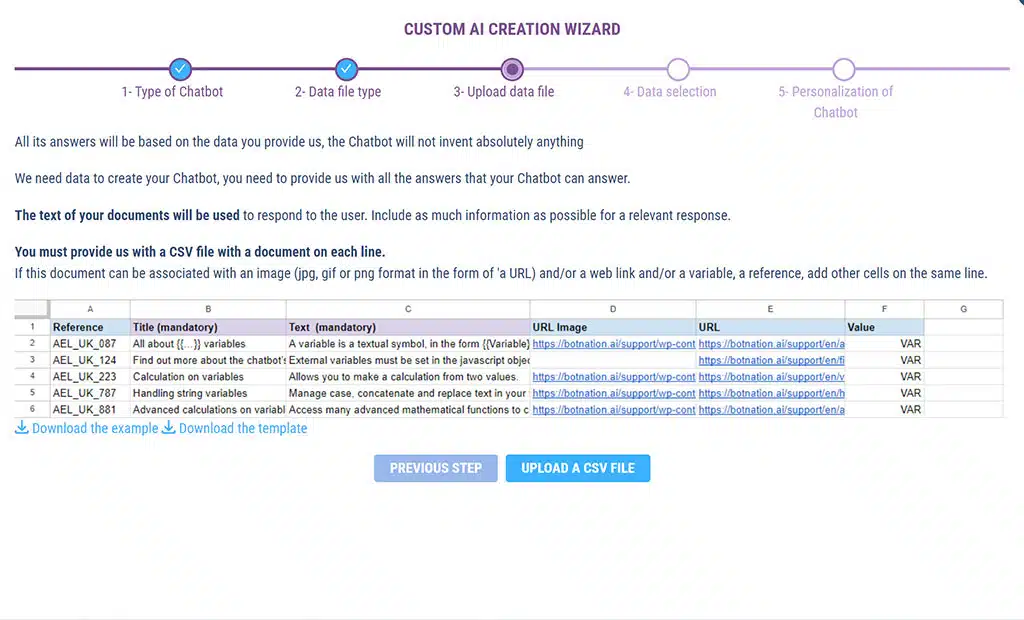Open the '1- Type of Chatbot' step
The height and width of the screenshot is (620, 1024).
172,92
